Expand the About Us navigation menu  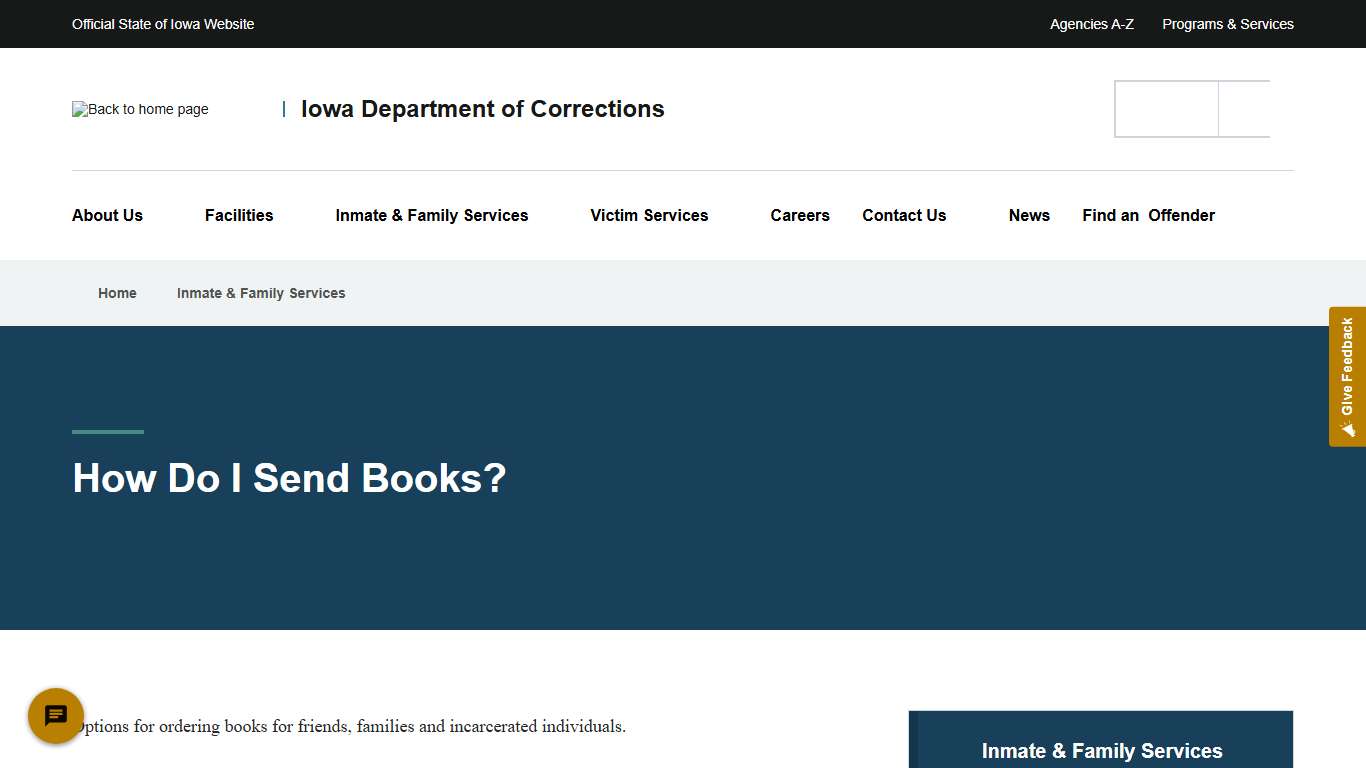[x=107, y=215]
